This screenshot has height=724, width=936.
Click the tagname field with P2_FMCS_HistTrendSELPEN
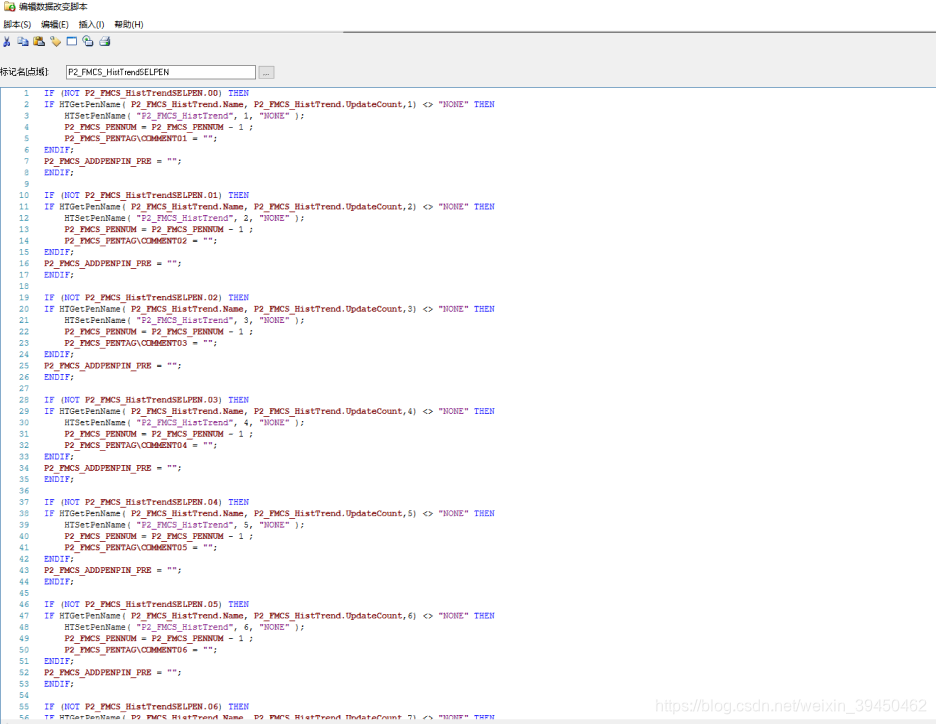161,72
